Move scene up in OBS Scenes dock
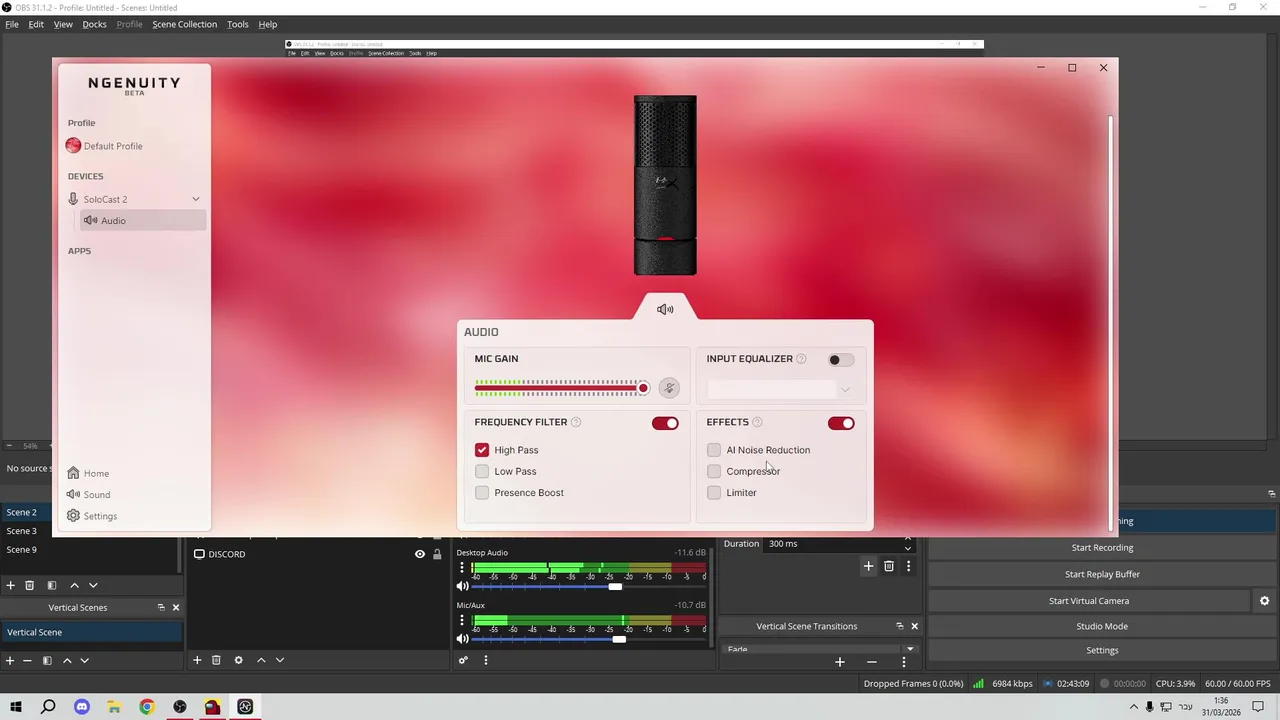The width and height of the screenshot is (1280, 720). click(x=74, y=585)
